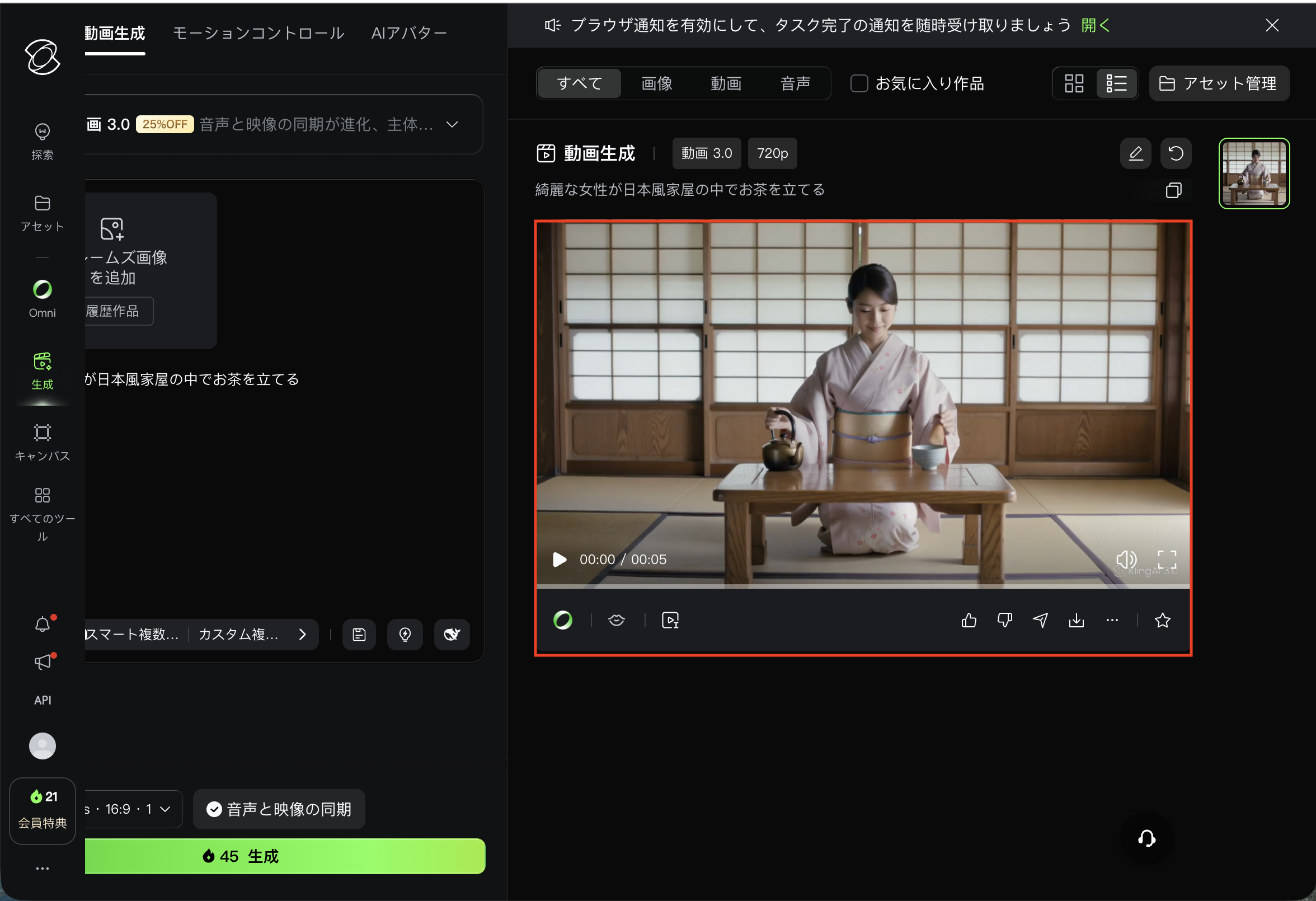Open the アセット管理 button
Viewport: 1316px width, 901px height.
[x=1219, y=84]
